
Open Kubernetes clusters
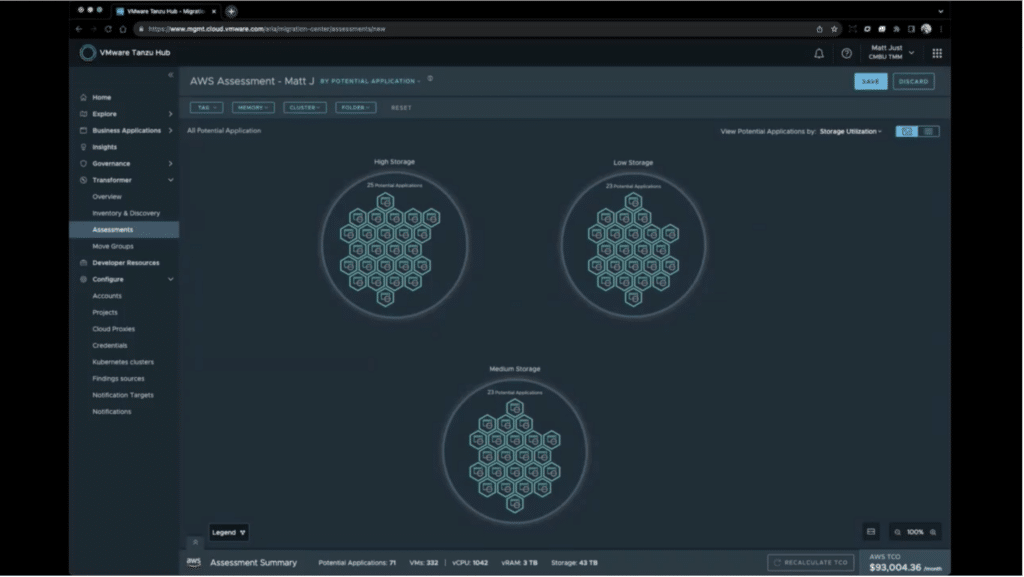click(123, 362)
